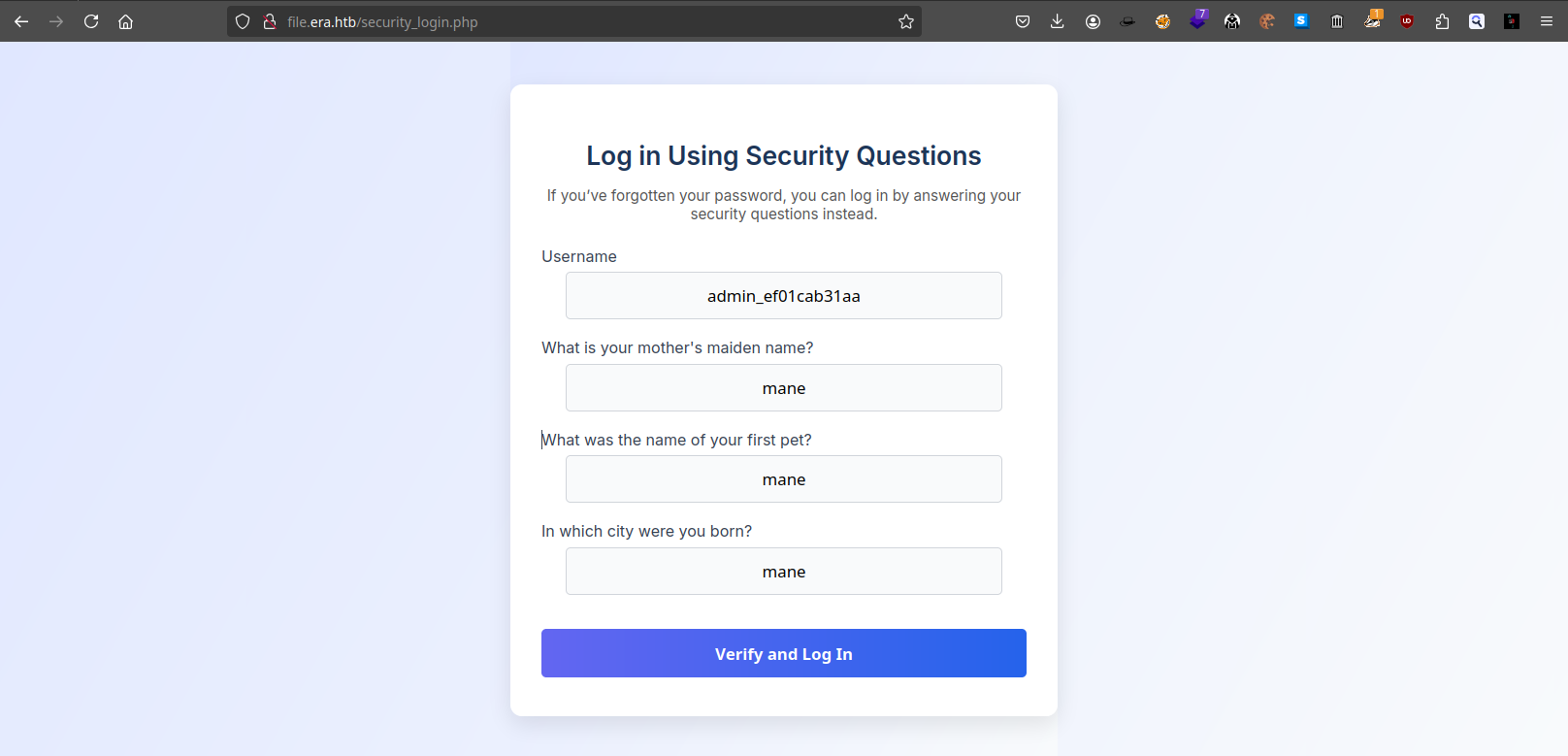Click the first pet name field
This screenshot has width=1568, height=756.
click(x=784, y=479)
